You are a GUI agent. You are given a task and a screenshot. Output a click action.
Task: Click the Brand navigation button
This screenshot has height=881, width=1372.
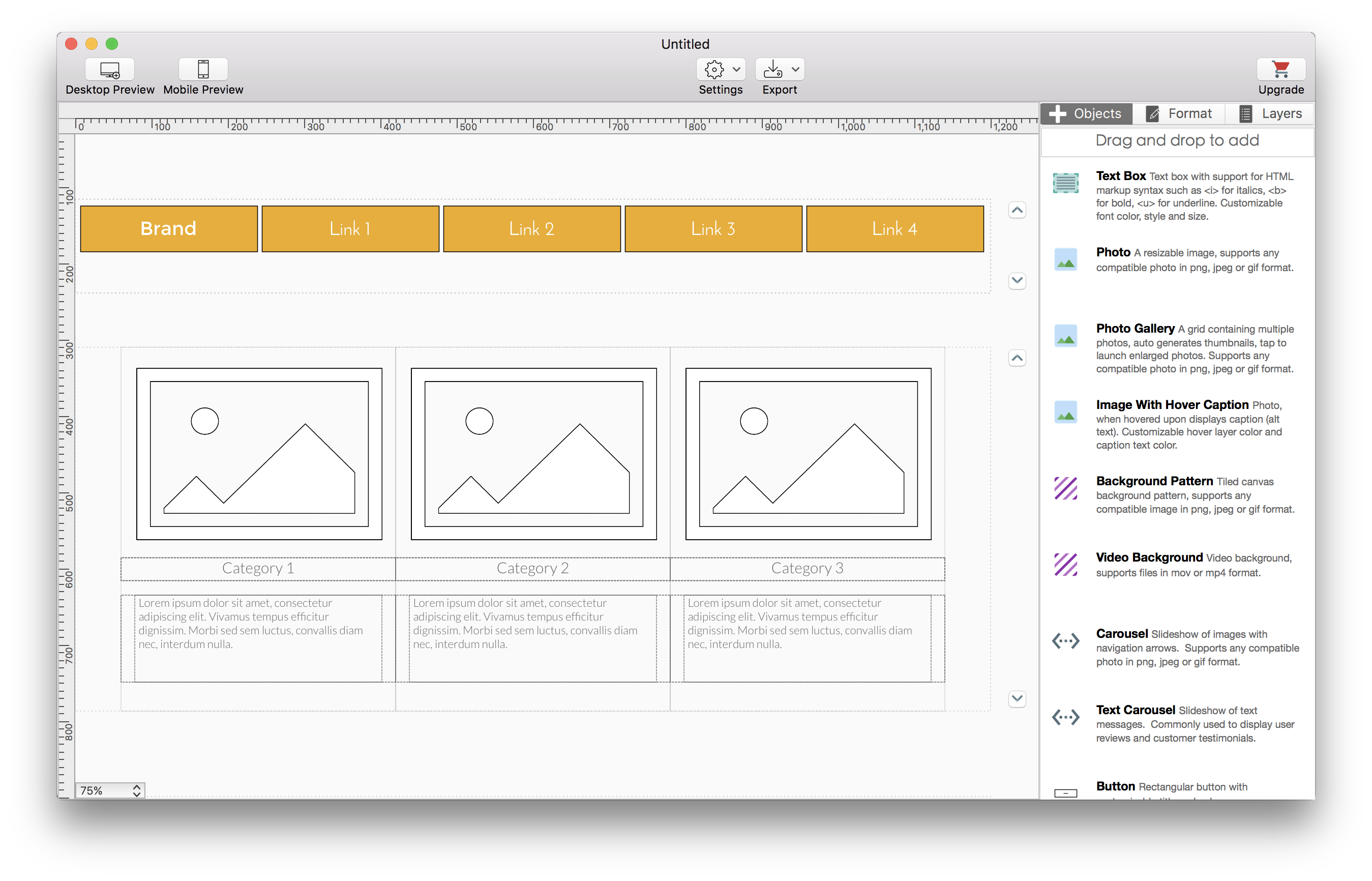click(x=169, y=229)
